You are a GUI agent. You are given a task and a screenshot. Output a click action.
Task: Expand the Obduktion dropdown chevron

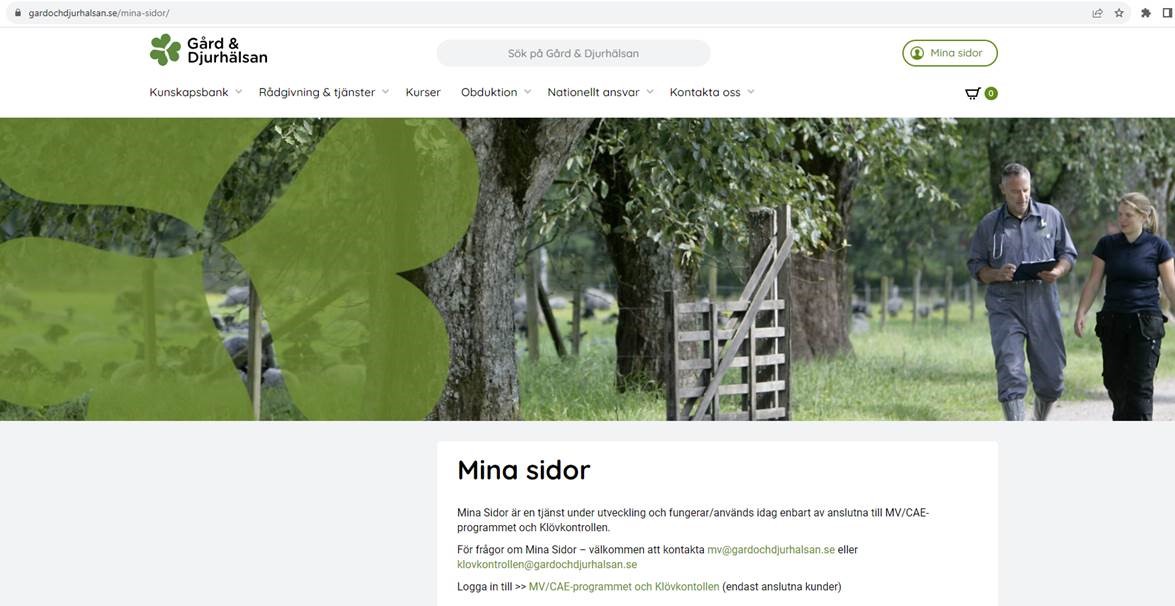coord(528,92)
